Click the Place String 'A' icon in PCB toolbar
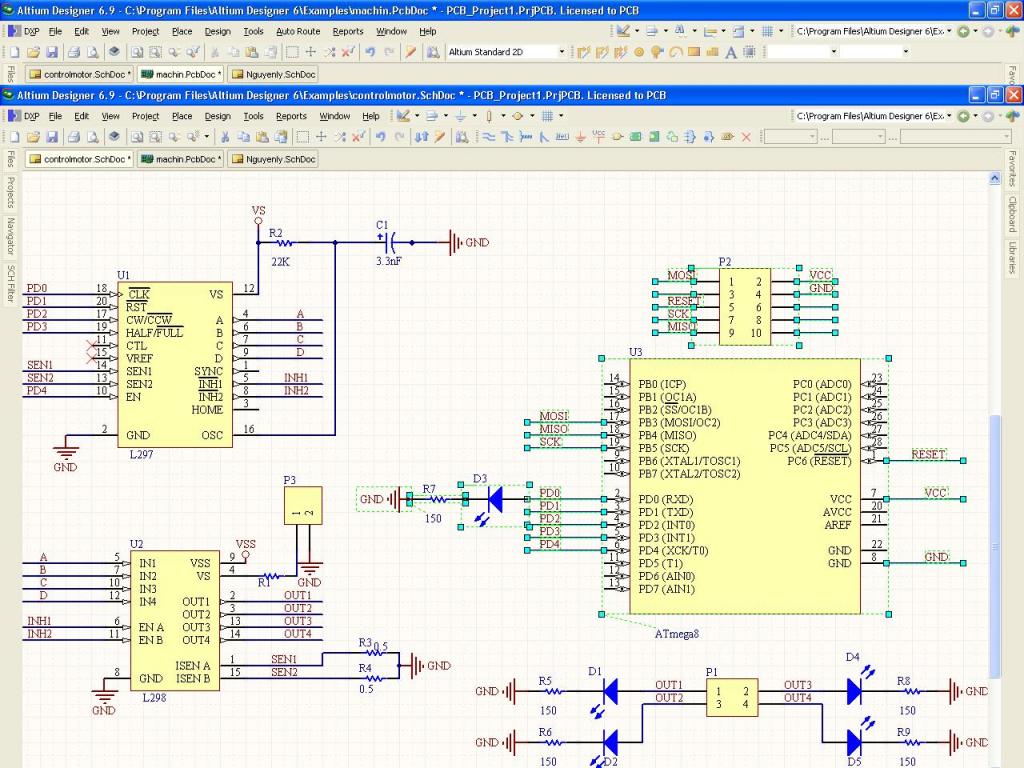 (731, 52)
